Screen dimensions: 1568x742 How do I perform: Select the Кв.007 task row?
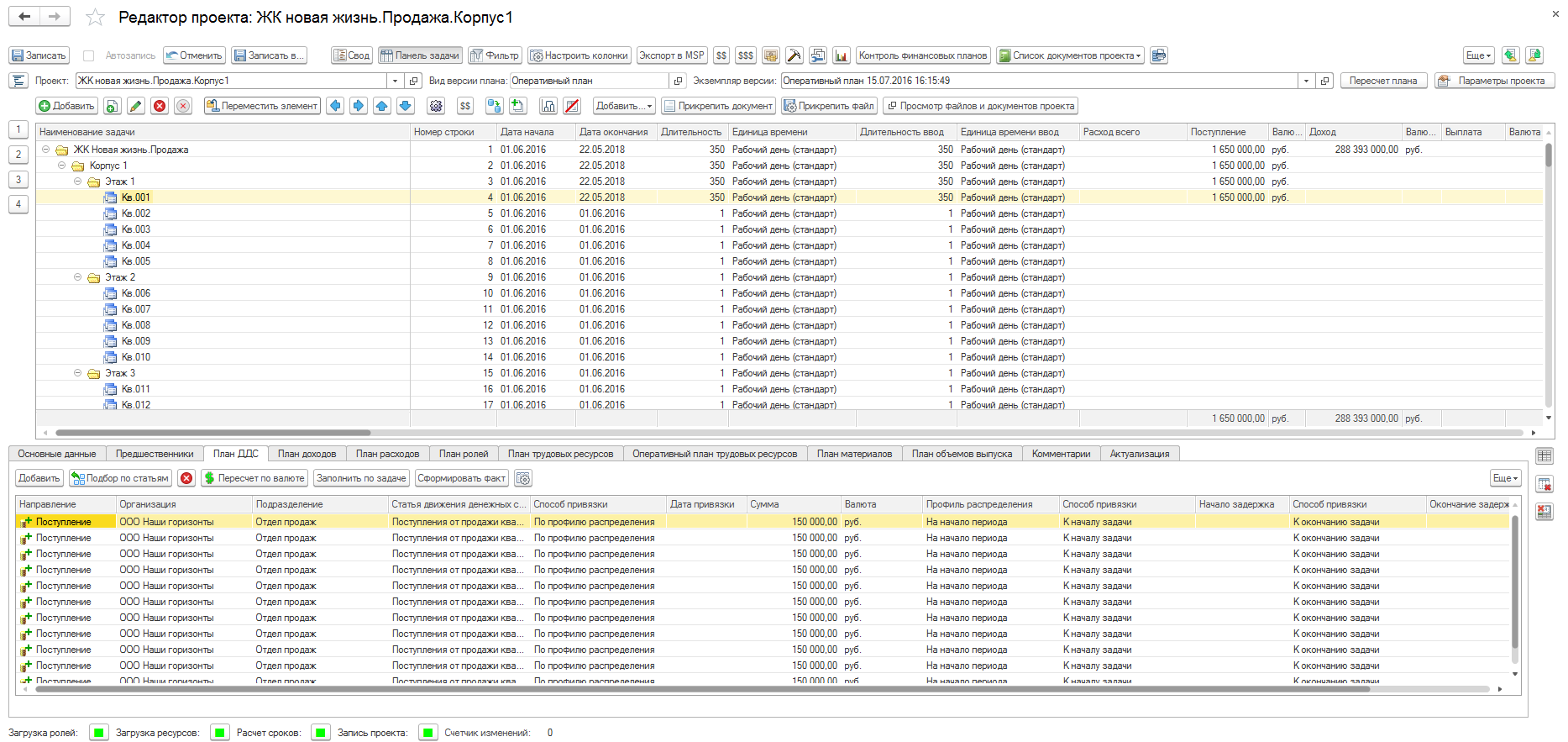789,309
